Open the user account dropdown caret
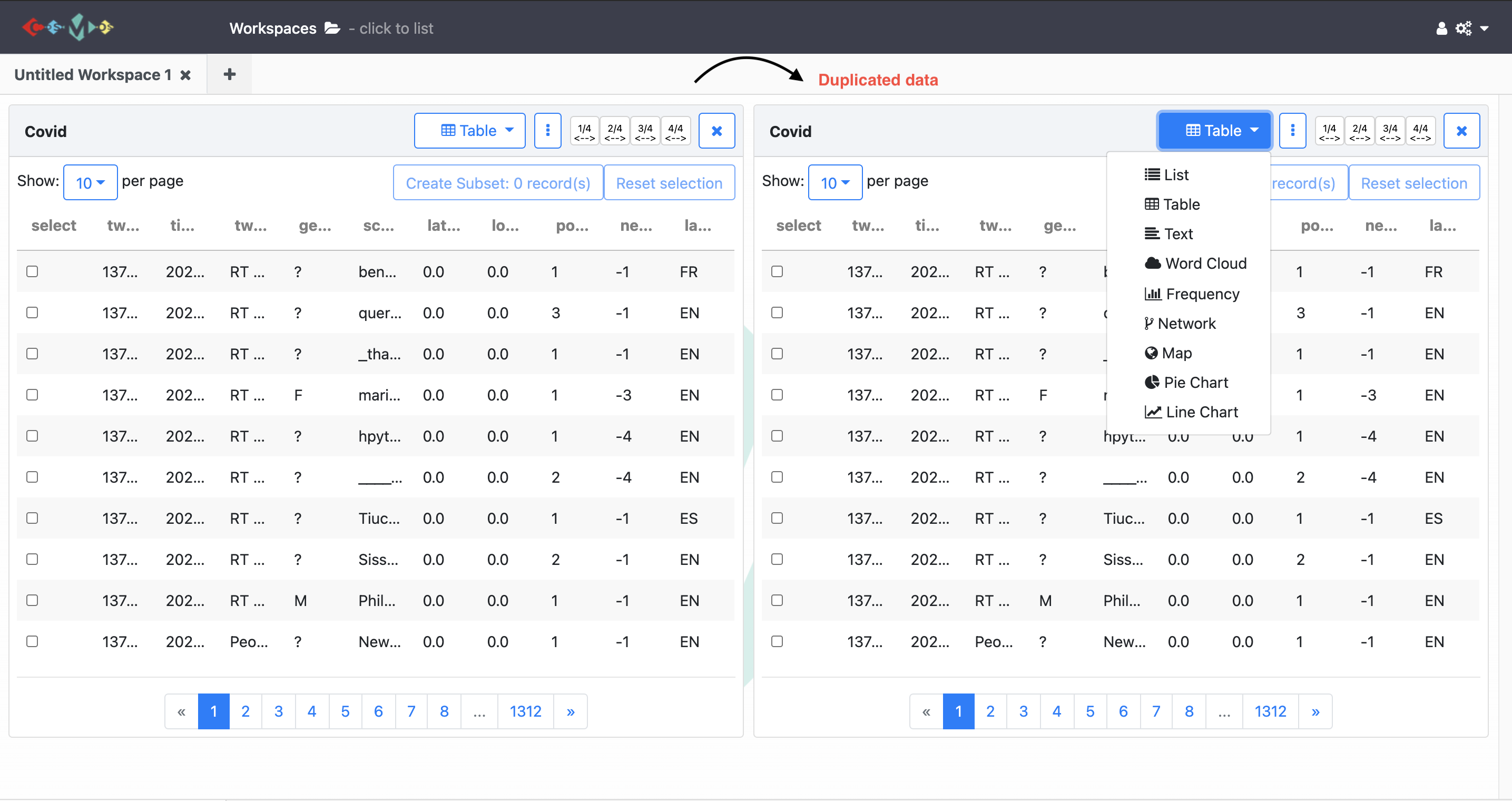The width and height of the screenshot is (1512, 801). pos(1485,28)
